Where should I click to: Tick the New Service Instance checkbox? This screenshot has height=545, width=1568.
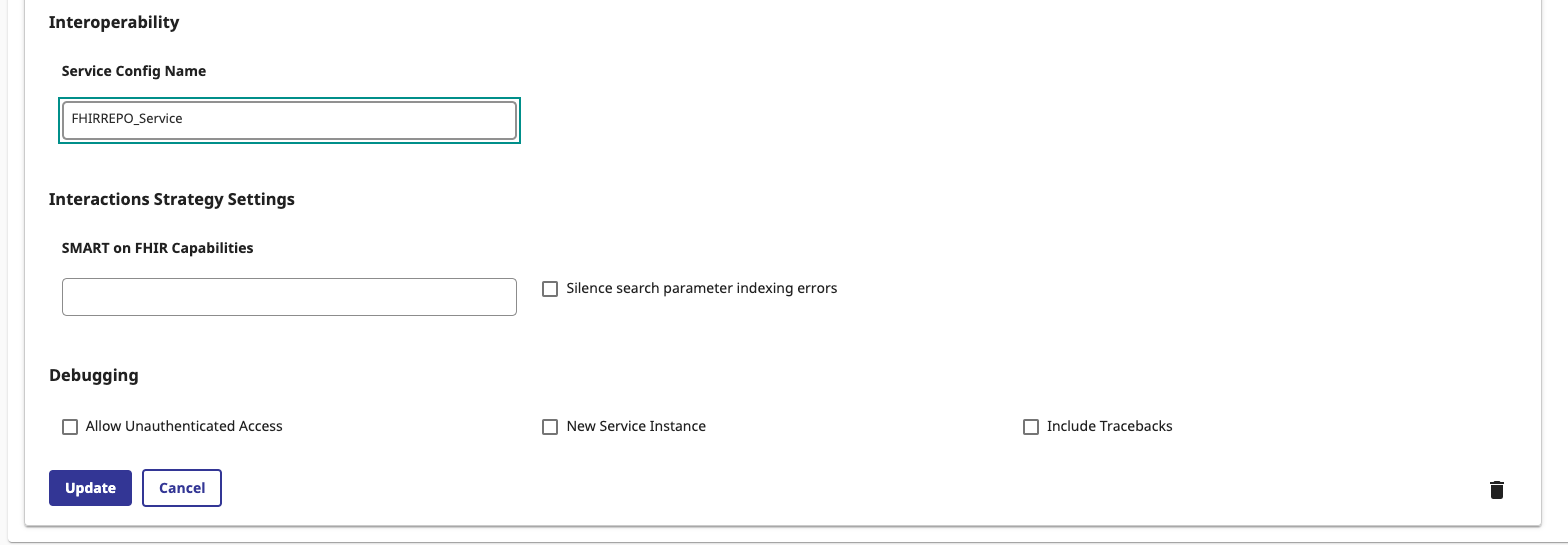tap(550, 427)
